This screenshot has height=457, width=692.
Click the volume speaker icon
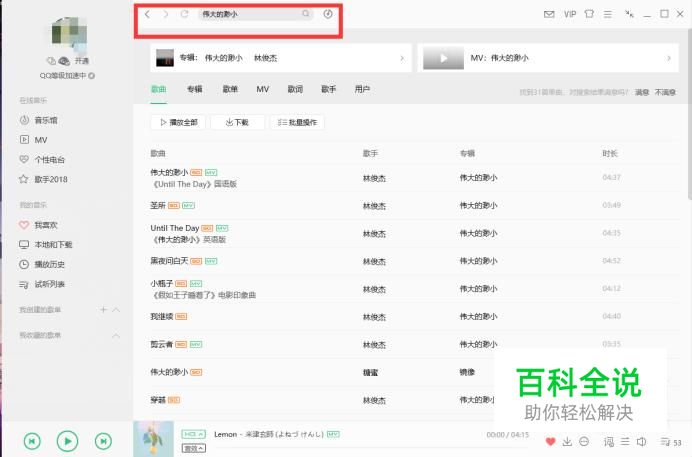click(641, 441)
